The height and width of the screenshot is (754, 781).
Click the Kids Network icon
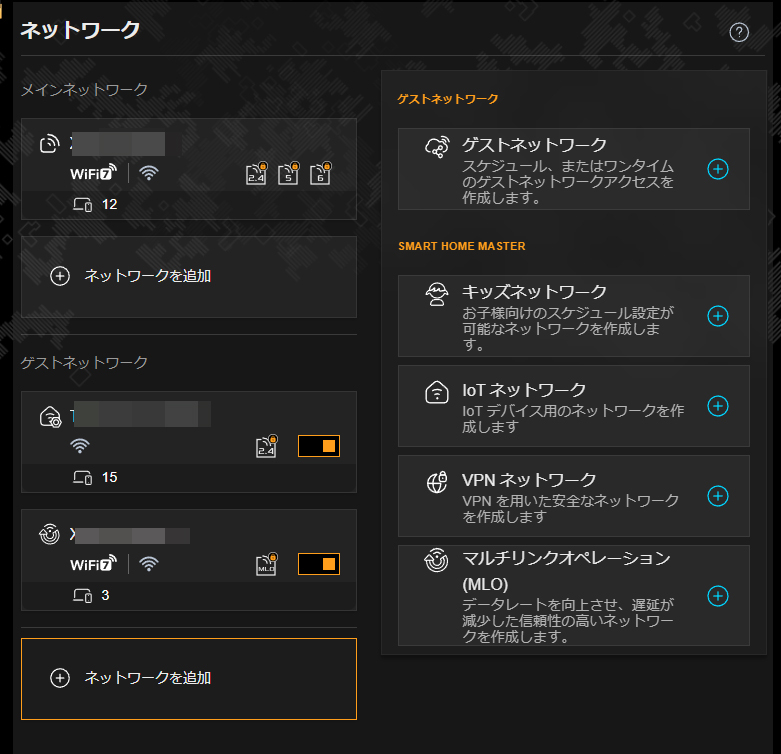tap(437, 293)
